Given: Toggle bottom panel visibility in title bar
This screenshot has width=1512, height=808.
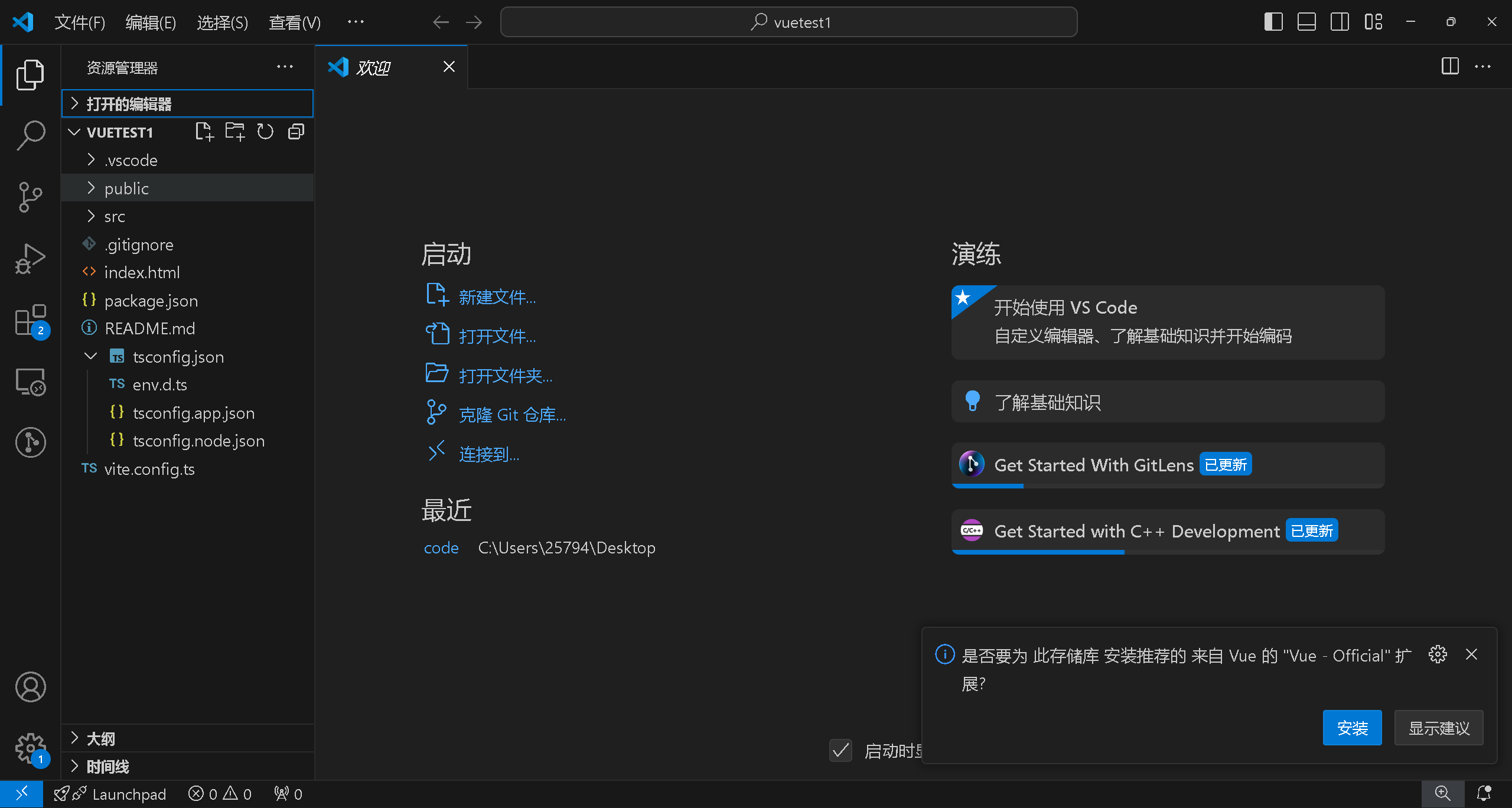Looking at the screenshot, I should tap(1306, 22).
